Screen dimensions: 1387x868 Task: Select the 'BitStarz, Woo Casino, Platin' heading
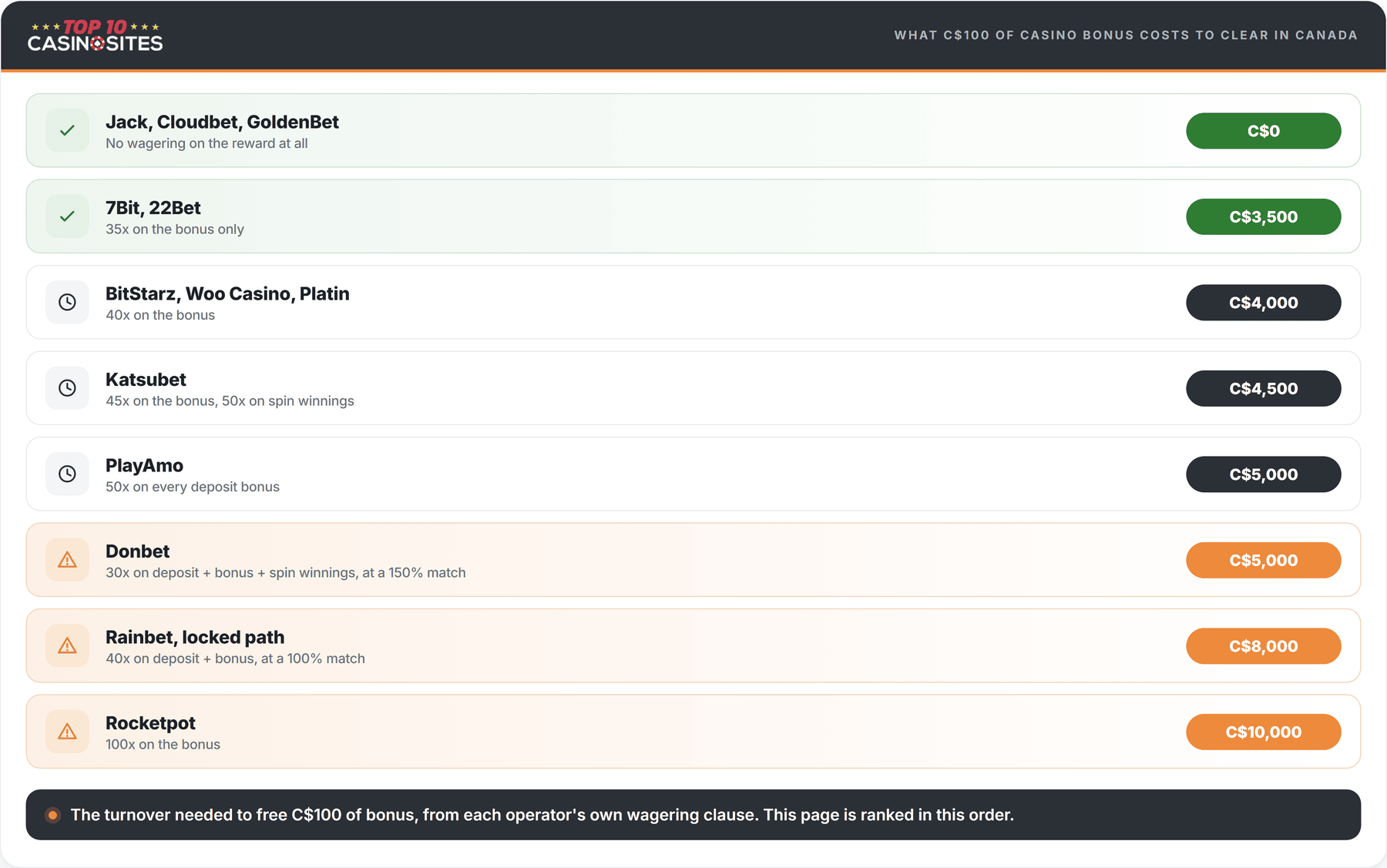(x=227, y=293)
